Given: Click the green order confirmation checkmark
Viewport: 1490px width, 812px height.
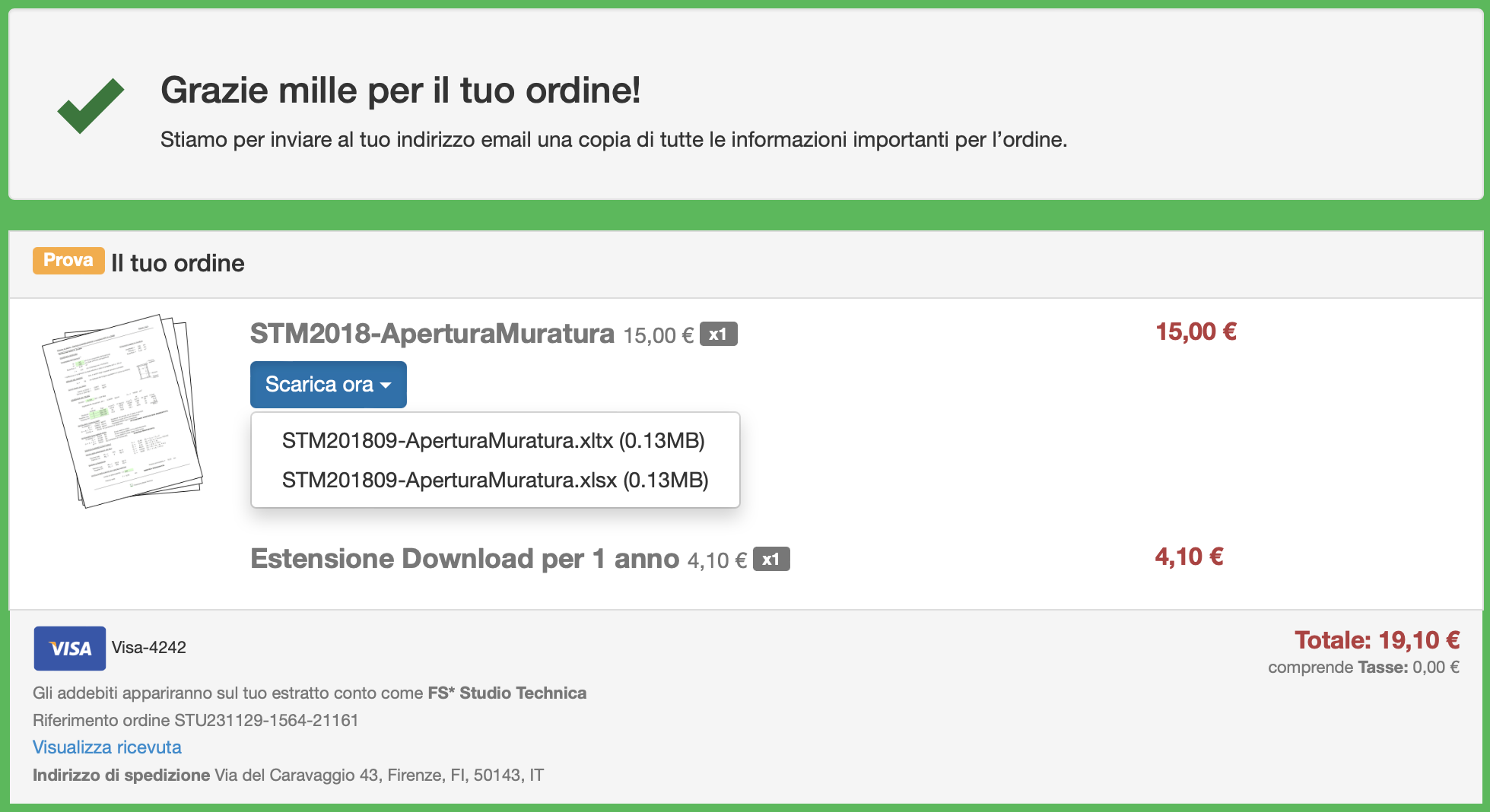Looking at the screenshot, I should pyautogui.click(x=91, y=106).
